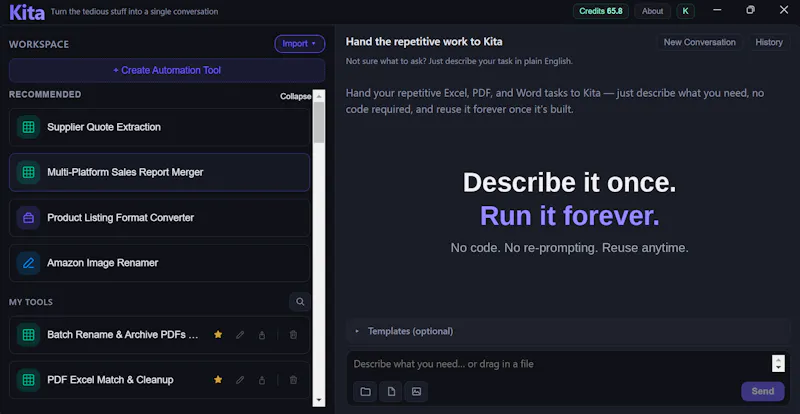Expand the Templates (optional) section
The height and width of the screenshot is (414, 800).
tap(568, 331)
